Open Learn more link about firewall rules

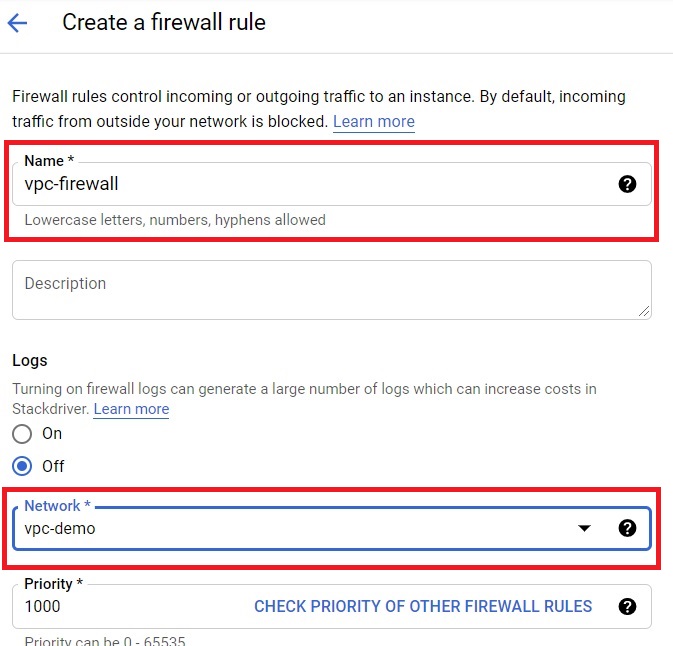pos(374,121)
